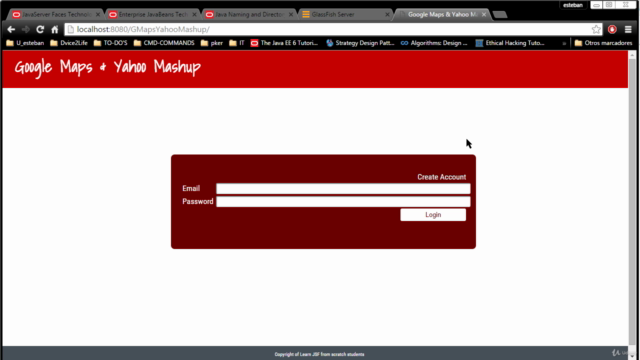The image size is (640, 360).
Task: Open the U_esteban bookmarks folder
Action: 25,43
